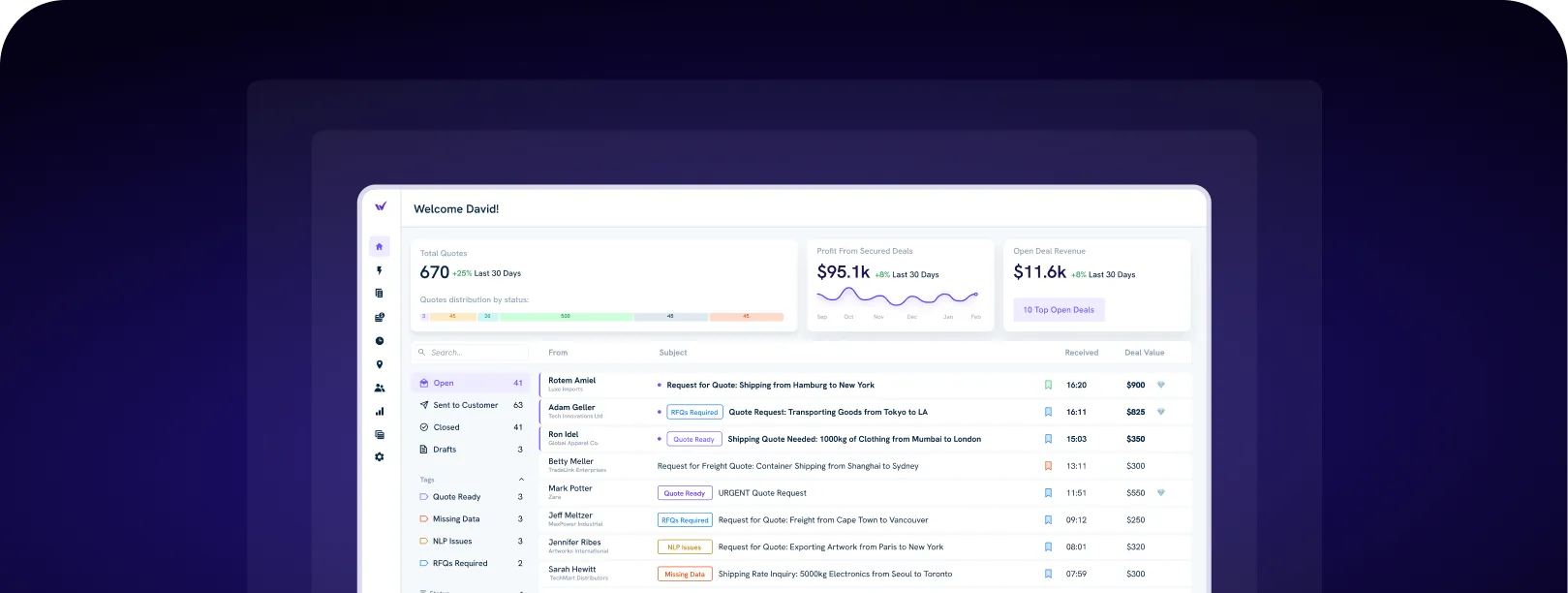Click the diamond icon on the $900 deal
The width and height of the screenshot is (1568, 593).
pos(1161,385)
